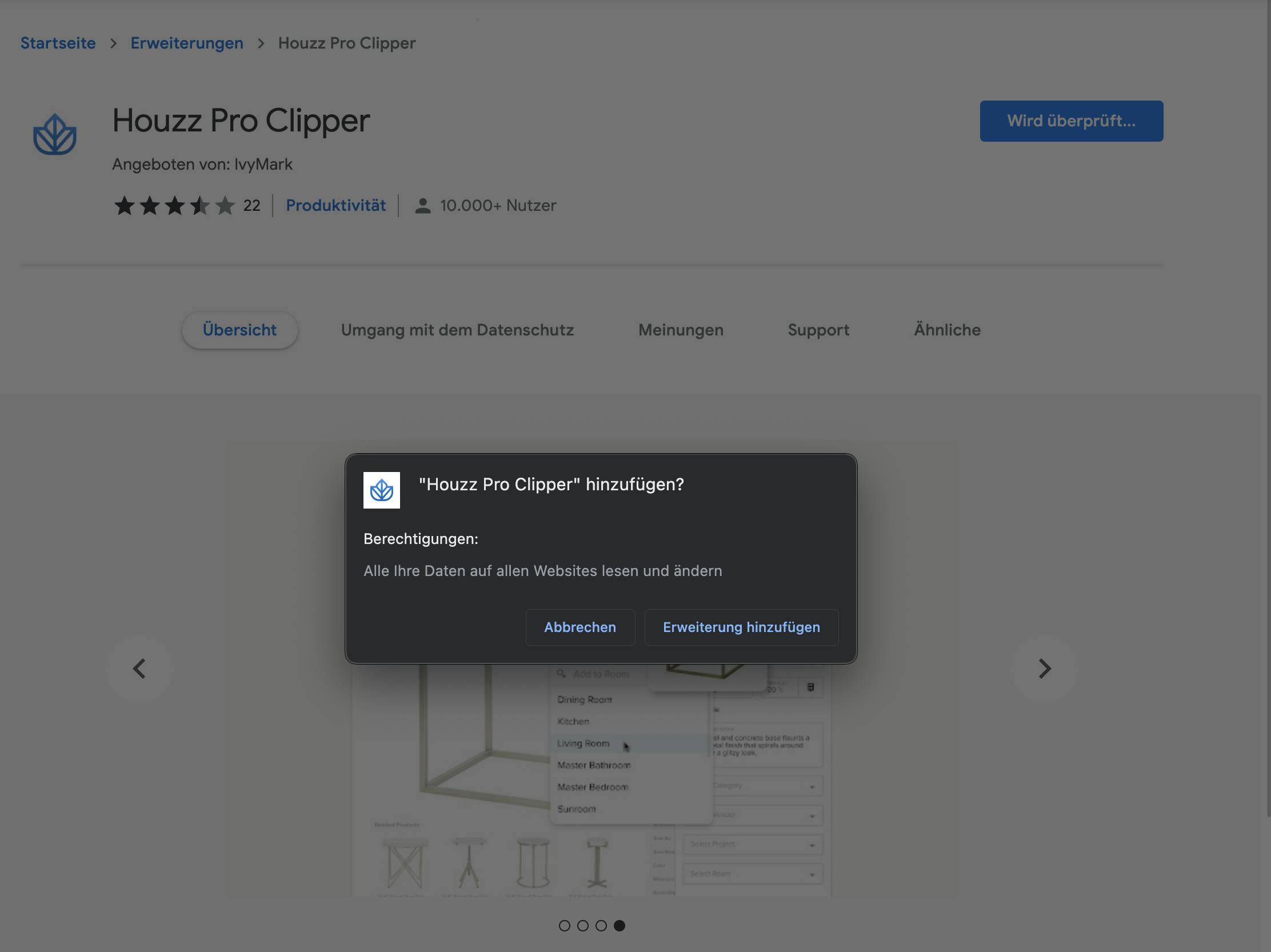Click the Houzz Pro Clipper leaf logo icon
This screenshot has height=952, width=1271.
[x=55, y=134]
